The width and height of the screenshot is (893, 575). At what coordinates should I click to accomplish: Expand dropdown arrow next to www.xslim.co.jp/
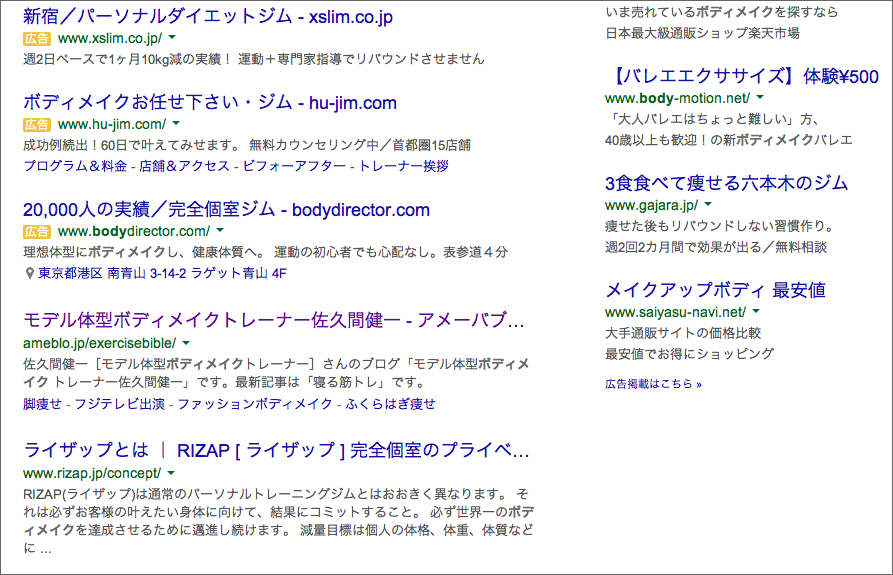[172, 38]
